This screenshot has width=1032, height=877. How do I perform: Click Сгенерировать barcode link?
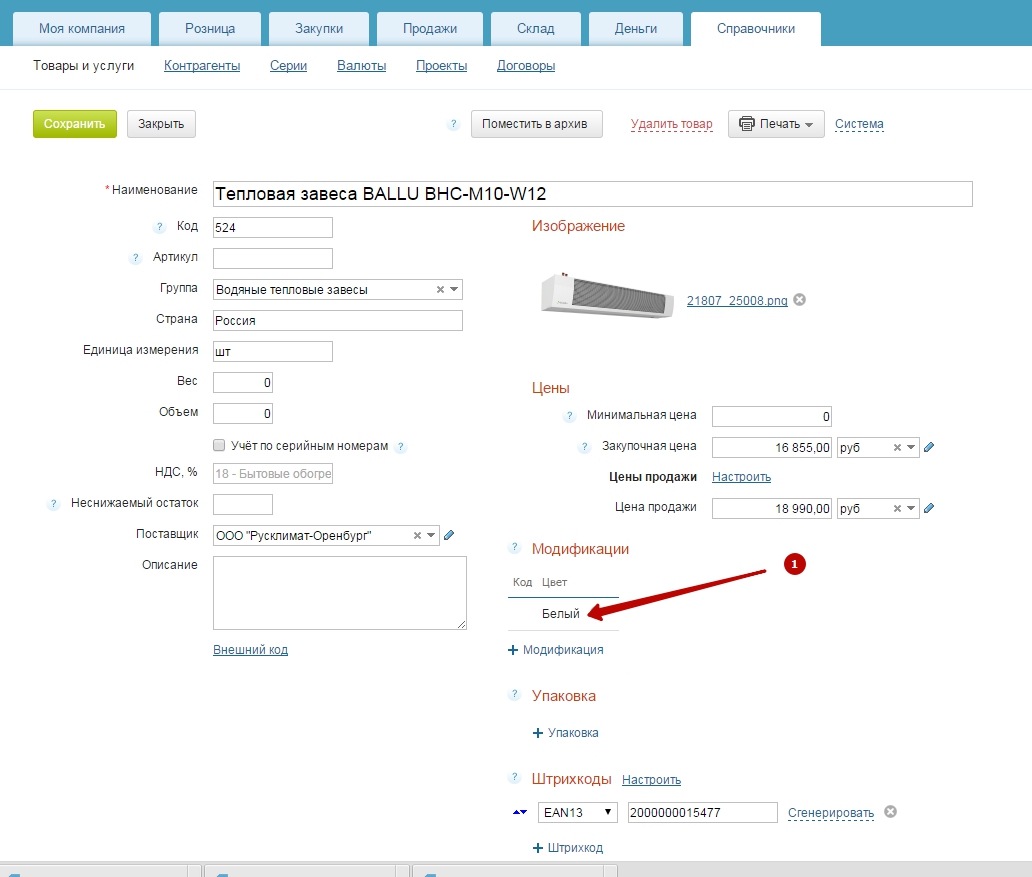[831, 813]
